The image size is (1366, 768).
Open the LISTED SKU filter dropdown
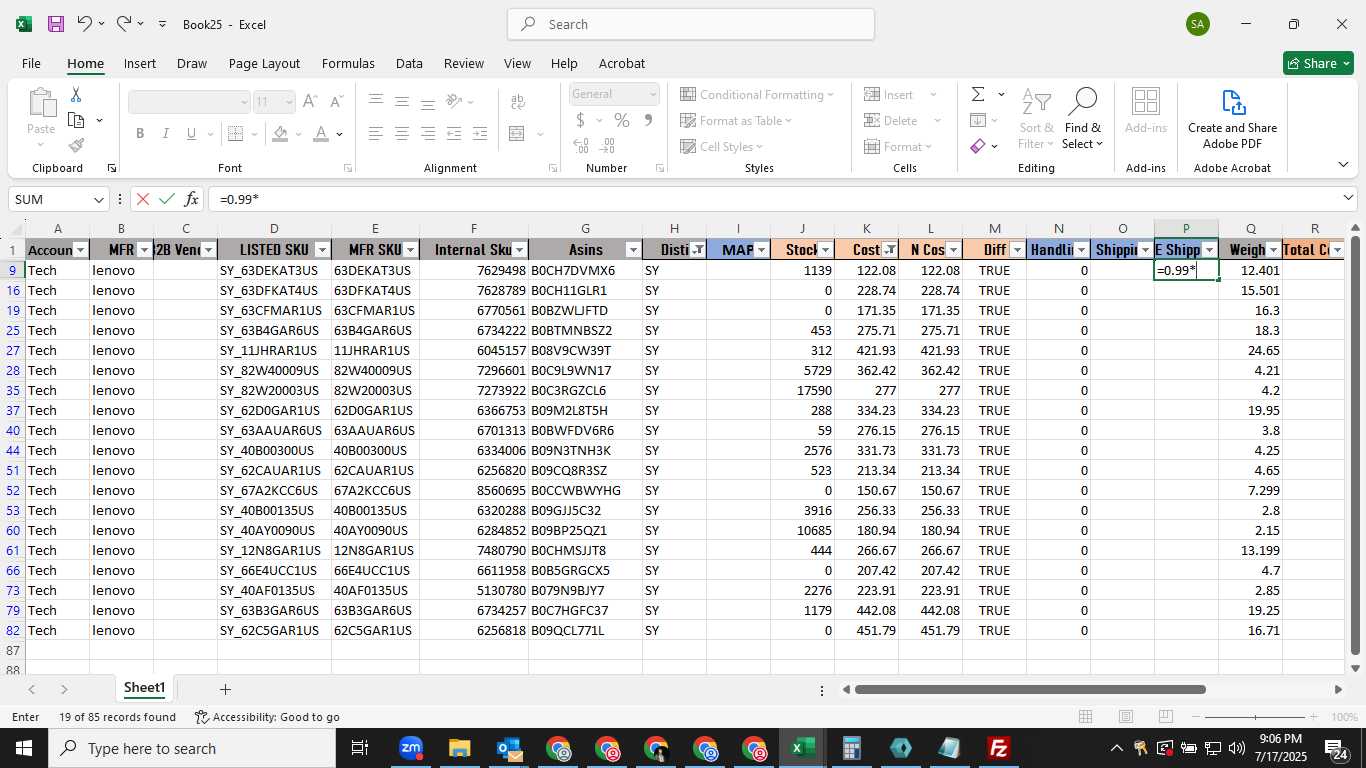[322, 250]
